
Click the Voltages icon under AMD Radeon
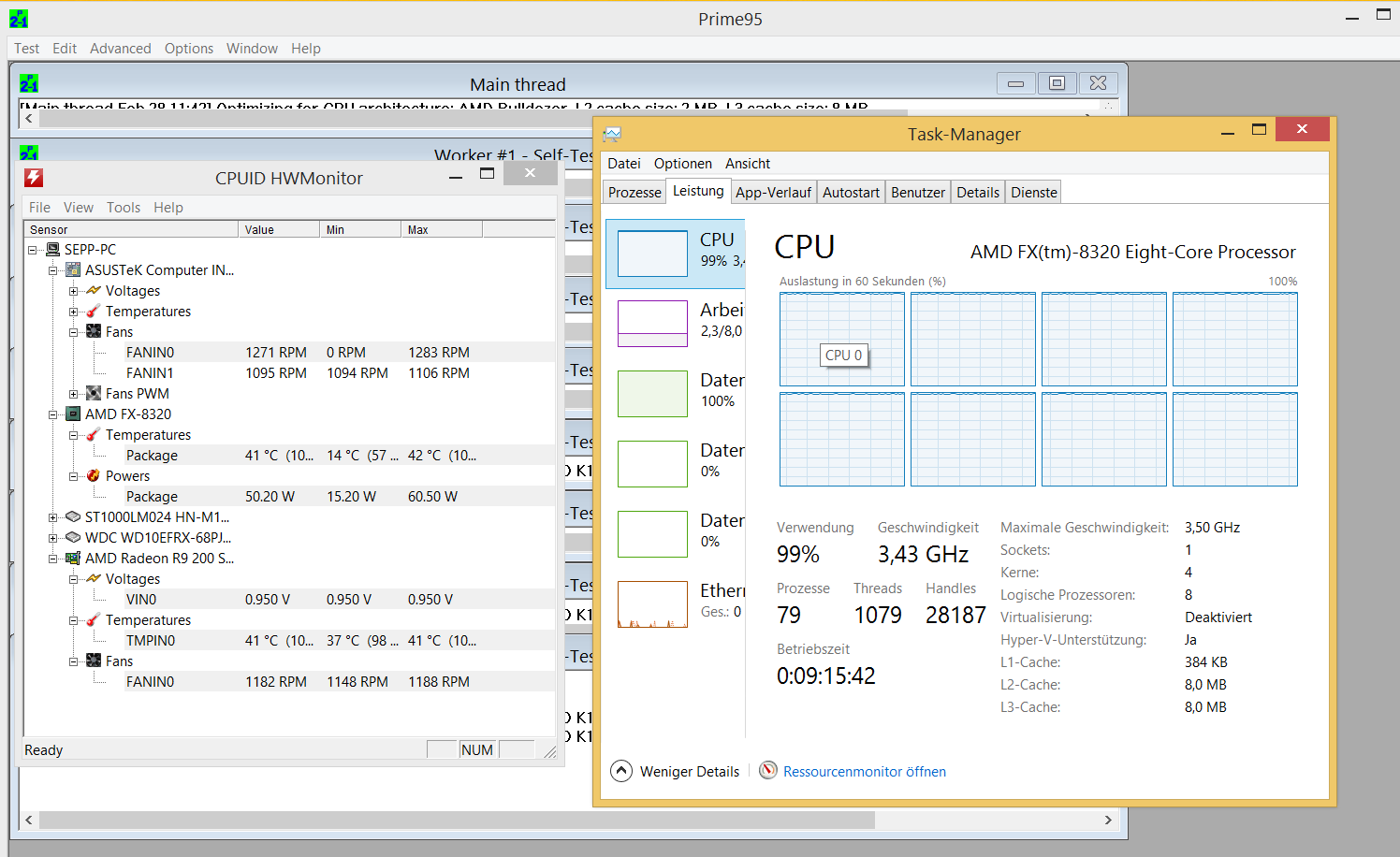94,579
